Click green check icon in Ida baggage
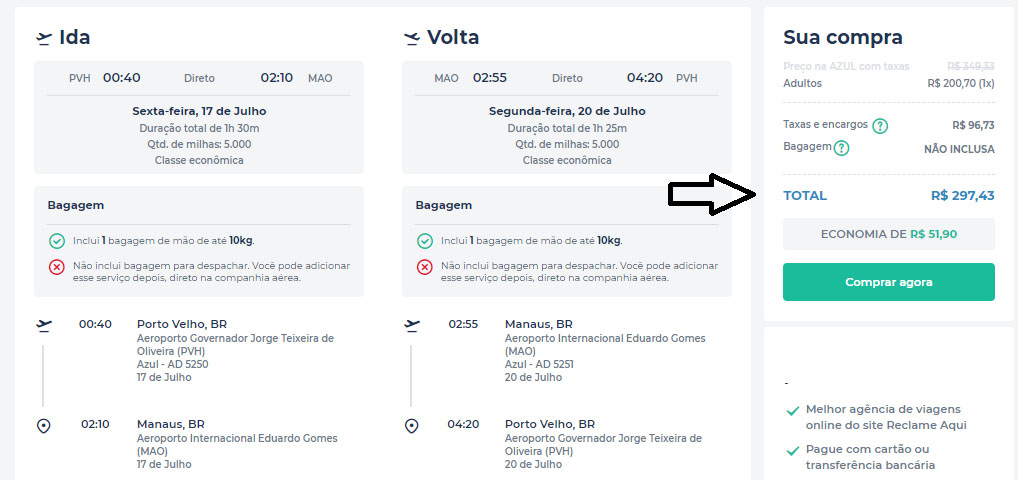Screen dimensions: 1018x480 57,241
